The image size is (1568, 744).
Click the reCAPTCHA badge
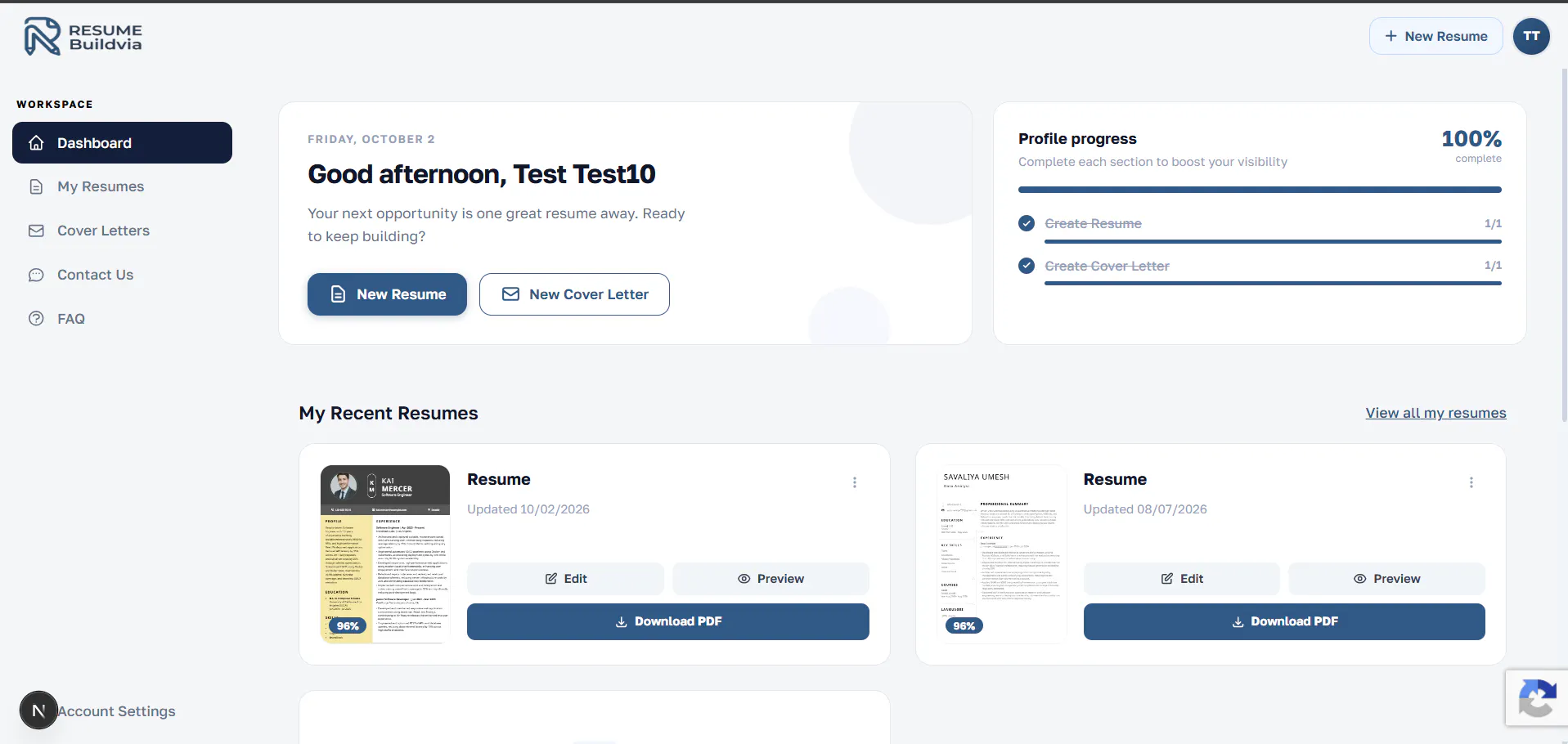pyautogui.click(x=1537, y=698)
